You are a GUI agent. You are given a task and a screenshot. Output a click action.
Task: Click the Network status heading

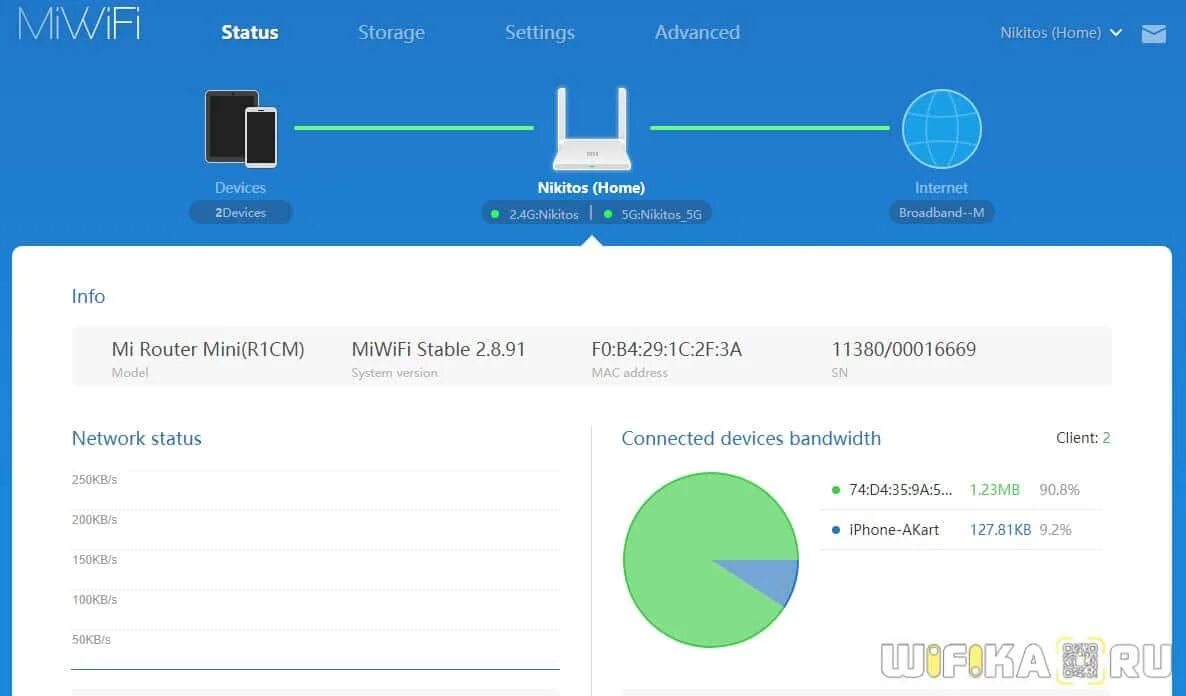(137, 438)
